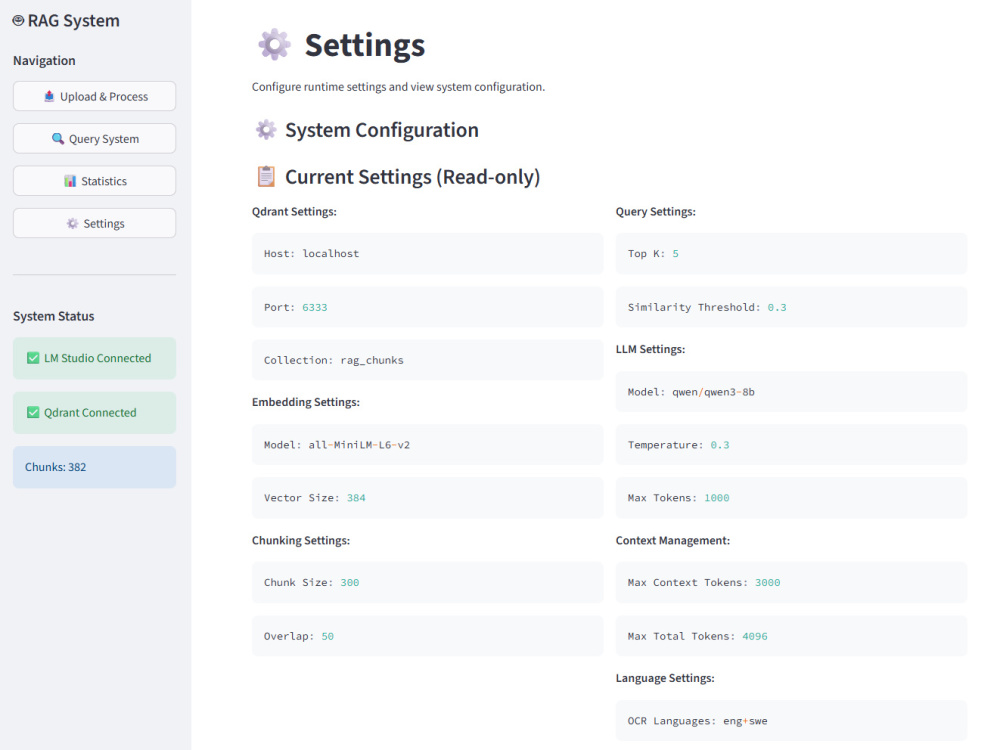1000x750 pixels.
Task: Click the bar chart icon on Statistics
Action: point(70,181)
